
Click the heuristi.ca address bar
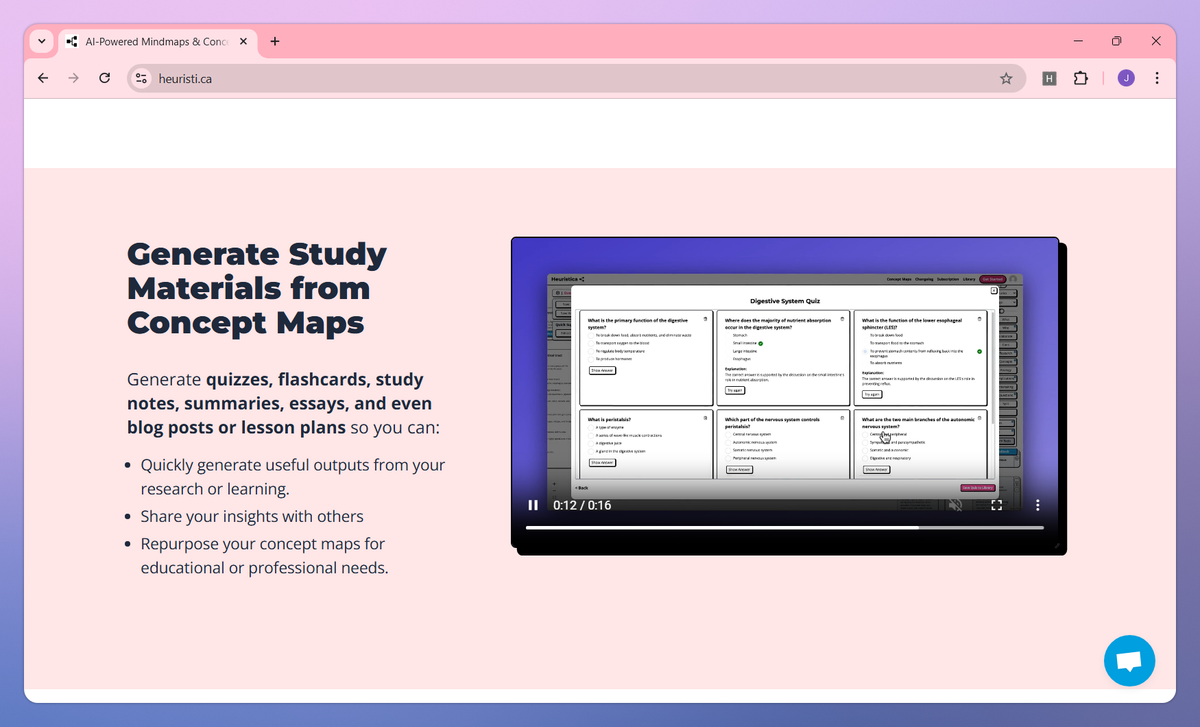coord(575,78)
